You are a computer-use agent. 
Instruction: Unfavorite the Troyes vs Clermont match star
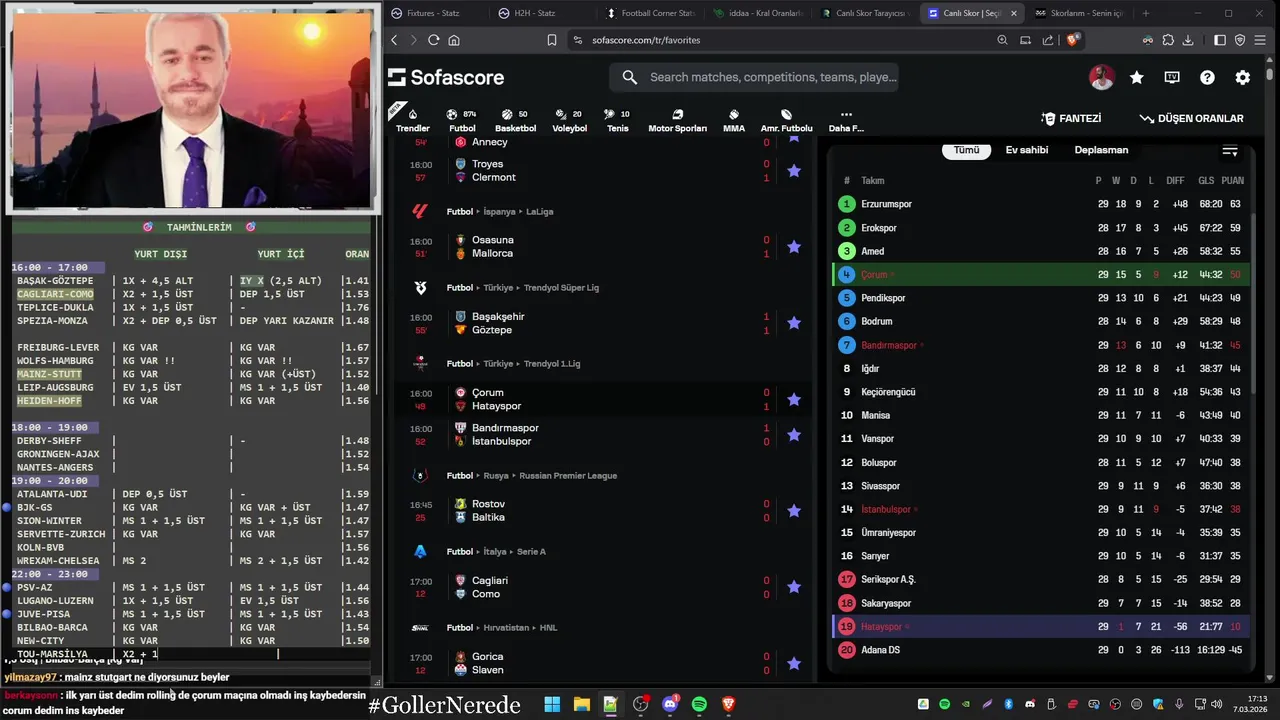[794, 171]
